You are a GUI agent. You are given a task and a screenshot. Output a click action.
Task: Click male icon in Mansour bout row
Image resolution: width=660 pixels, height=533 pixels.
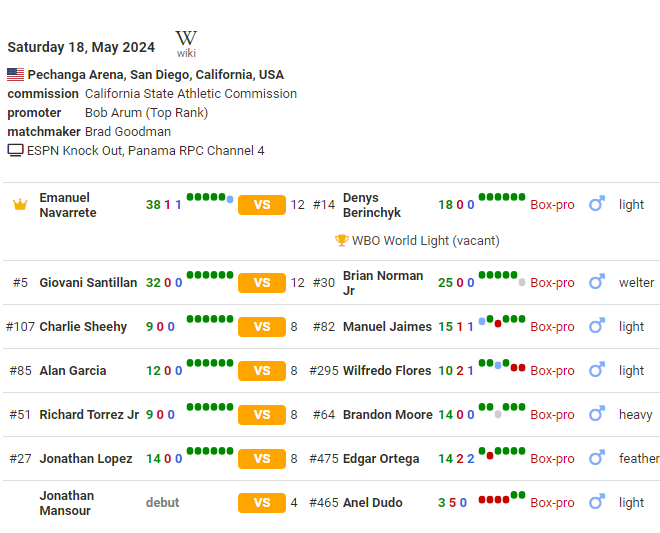597,503
